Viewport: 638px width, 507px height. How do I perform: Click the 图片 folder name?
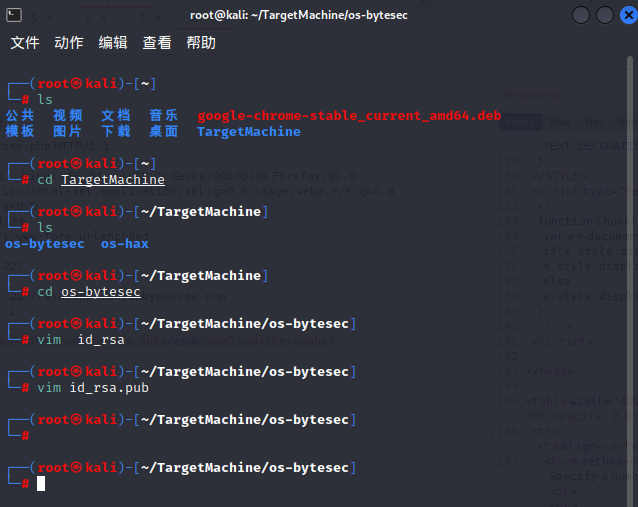pyautogui.click(x=68, y=131)
